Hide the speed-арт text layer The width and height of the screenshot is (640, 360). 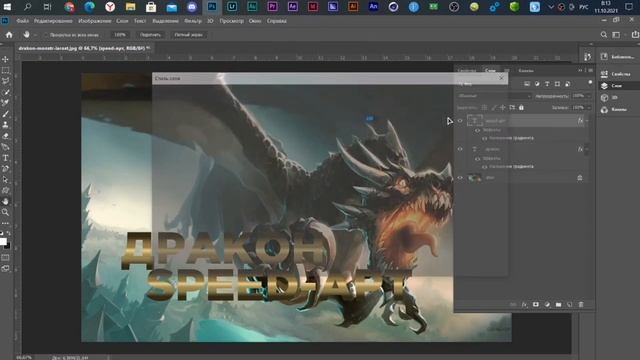[460, 121]
